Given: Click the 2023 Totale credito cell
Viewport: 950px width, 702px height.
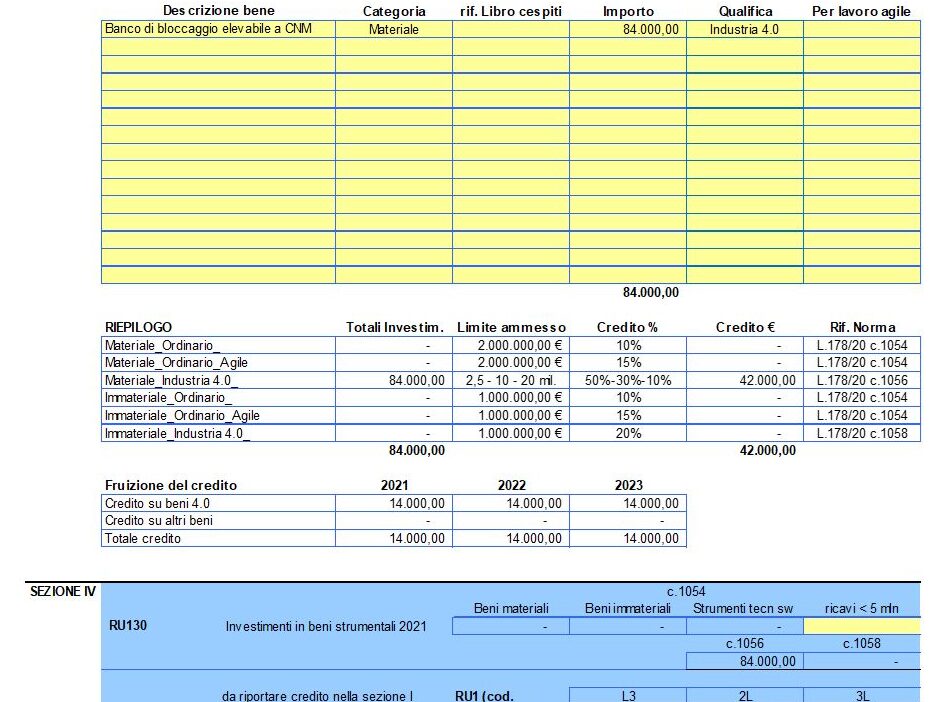Looking at the screenshot, I should click(628, 538).
